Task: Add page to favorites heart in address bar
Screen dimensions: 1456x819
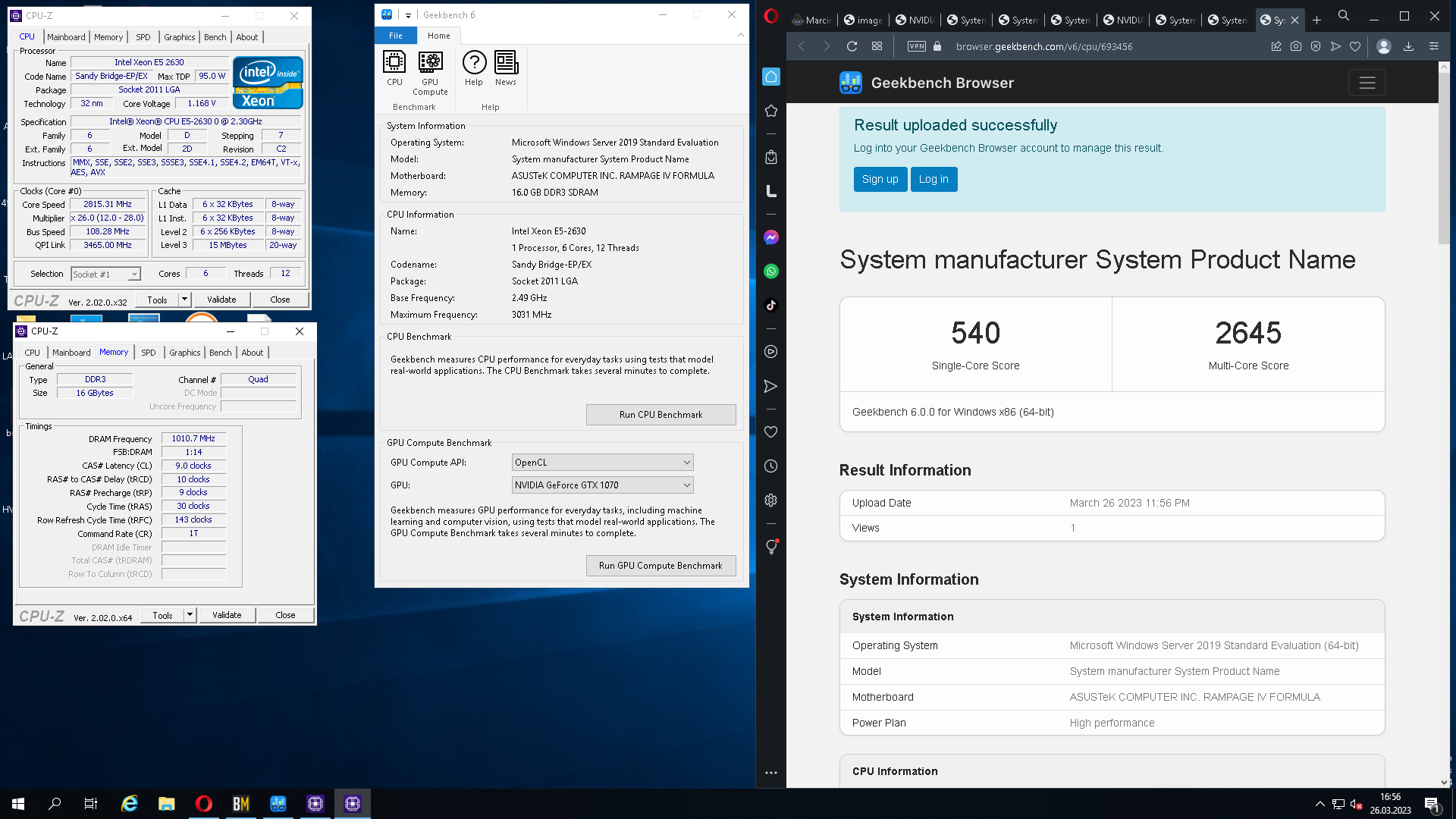Action: click(x=1355, y=46)
